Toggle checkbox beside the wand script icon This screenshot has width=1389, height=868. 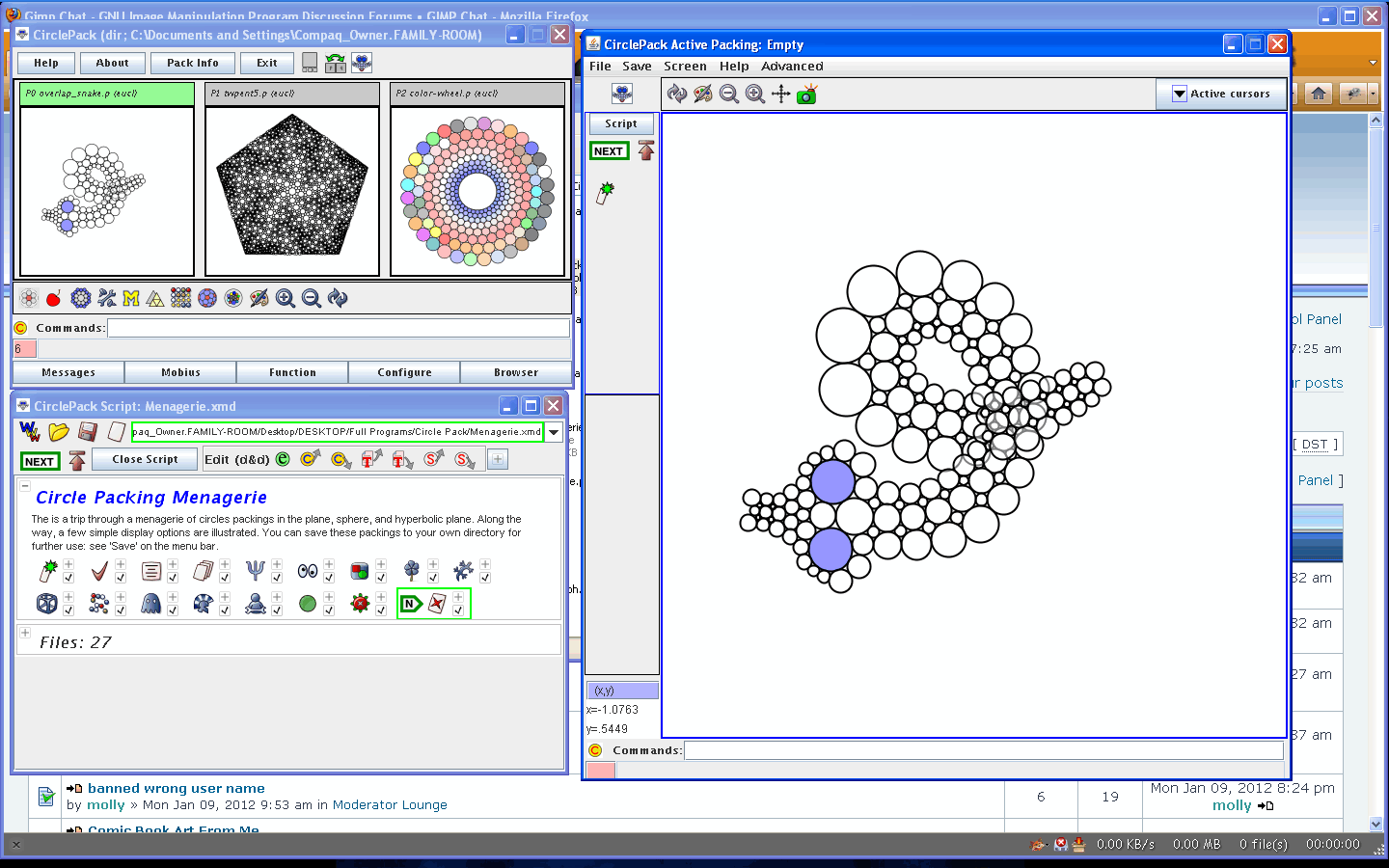point(68,578)
